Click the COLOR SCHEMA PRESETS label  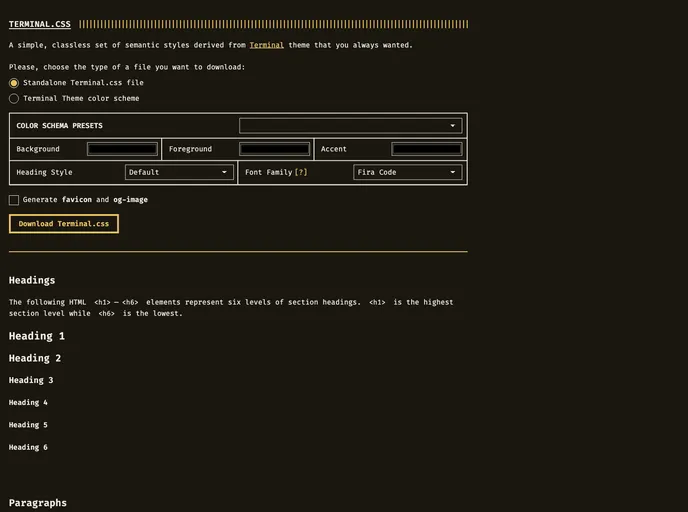[x=59, y=126]
